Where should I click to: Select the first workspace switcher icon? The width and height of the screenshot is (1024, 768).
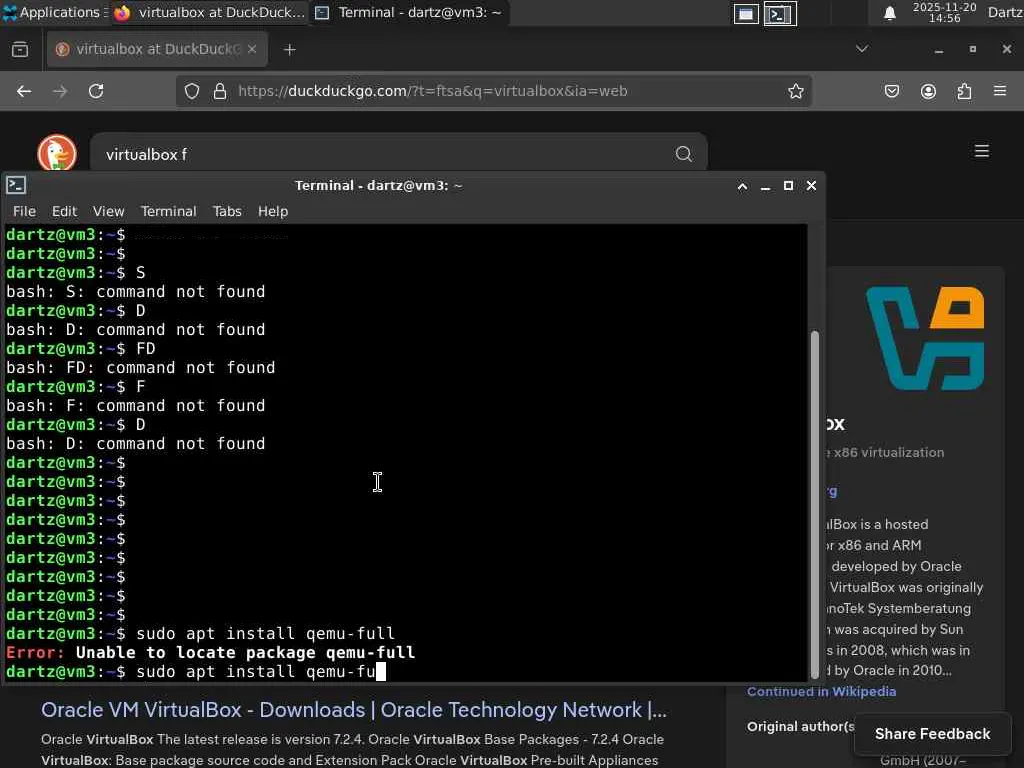coord(746,13)
